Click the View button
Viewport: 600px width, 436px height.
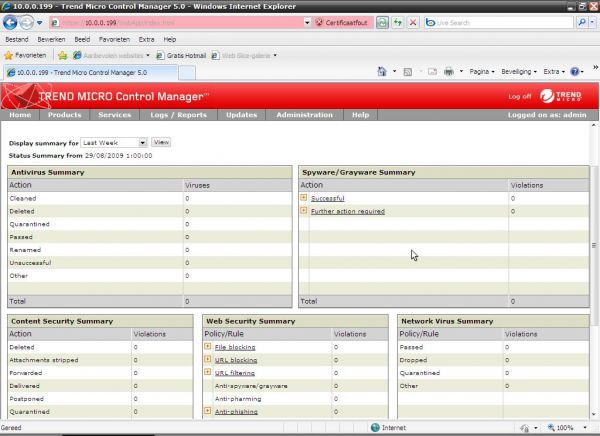point(161,142)
